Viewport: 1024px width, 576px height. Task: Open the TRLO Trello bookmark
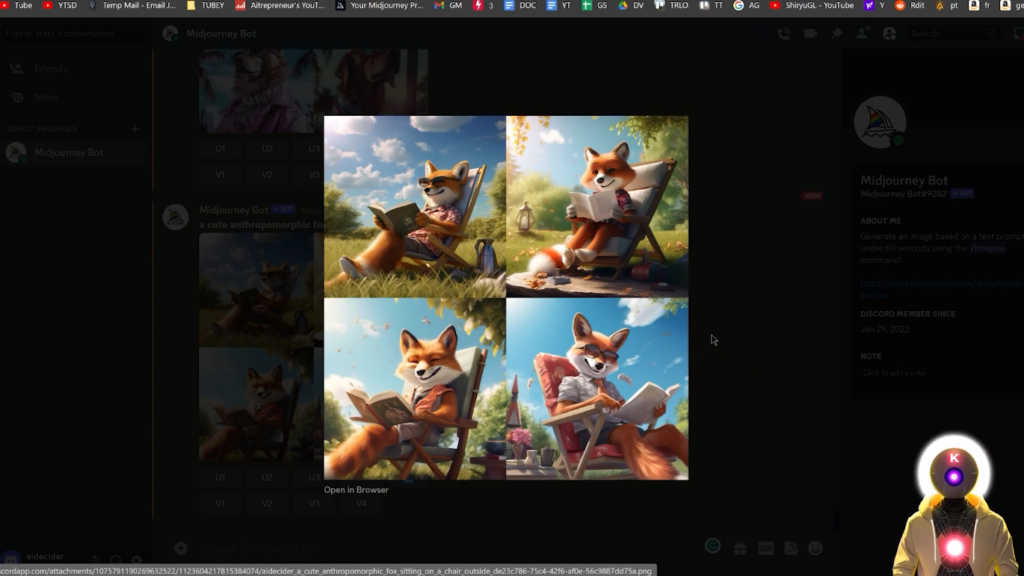pos(672,5)
